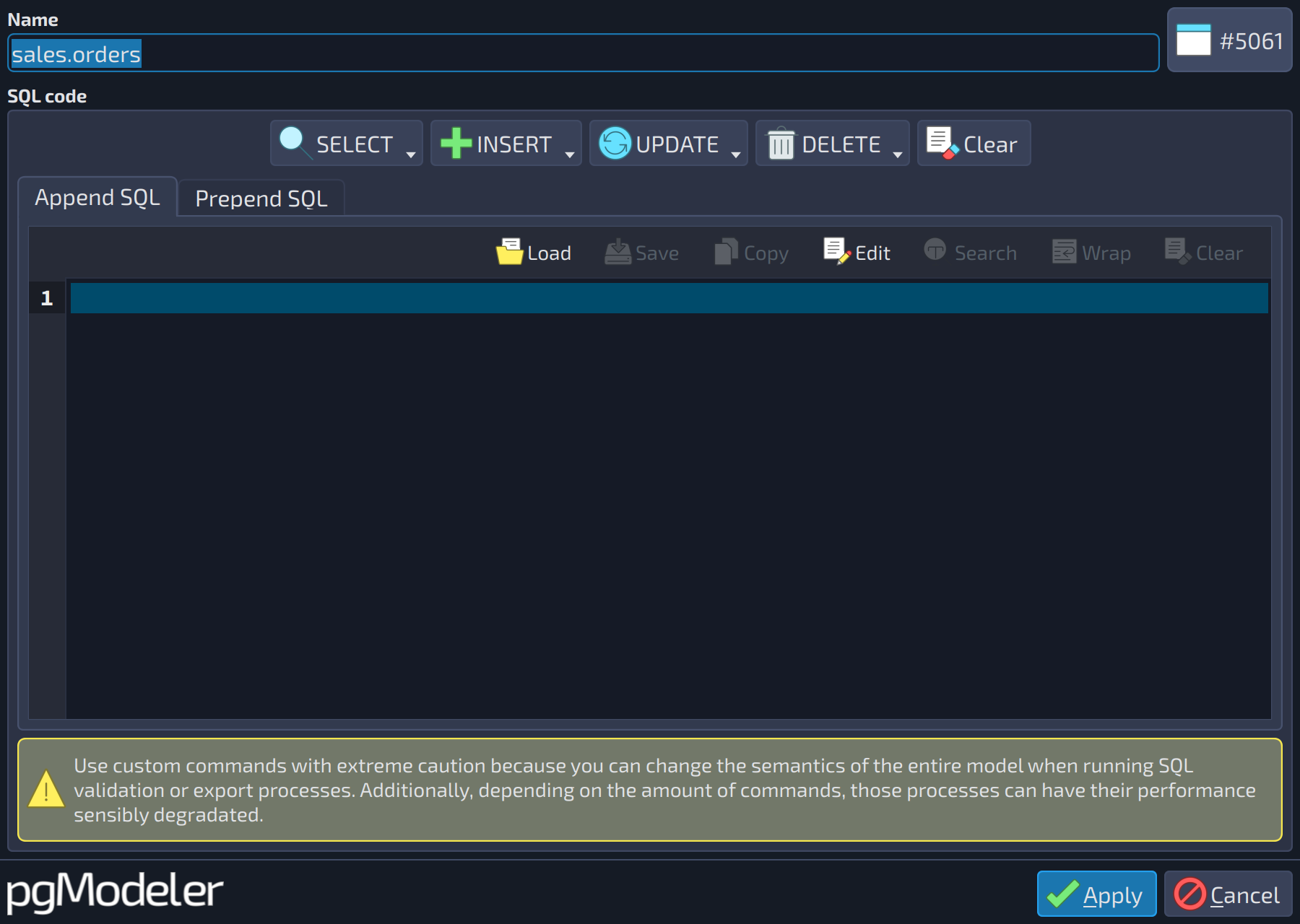The height and width of the screenshot is (924, 1300).
Task: Click line number 1 in the gutter
Action: [47, 298]
